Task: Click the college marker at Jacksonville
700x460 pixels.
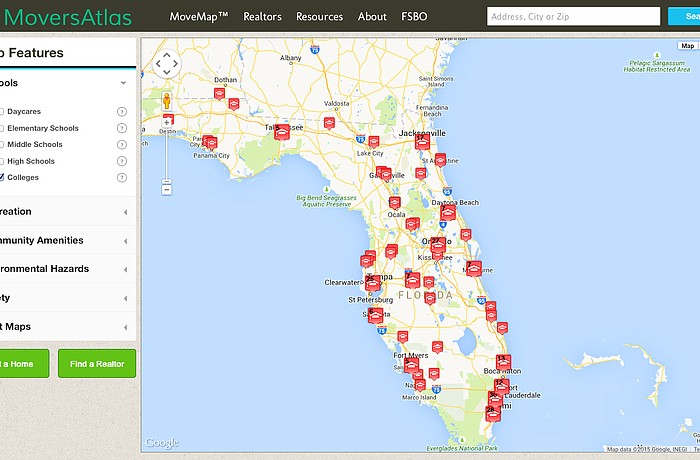Action: (x=422, y=142)
